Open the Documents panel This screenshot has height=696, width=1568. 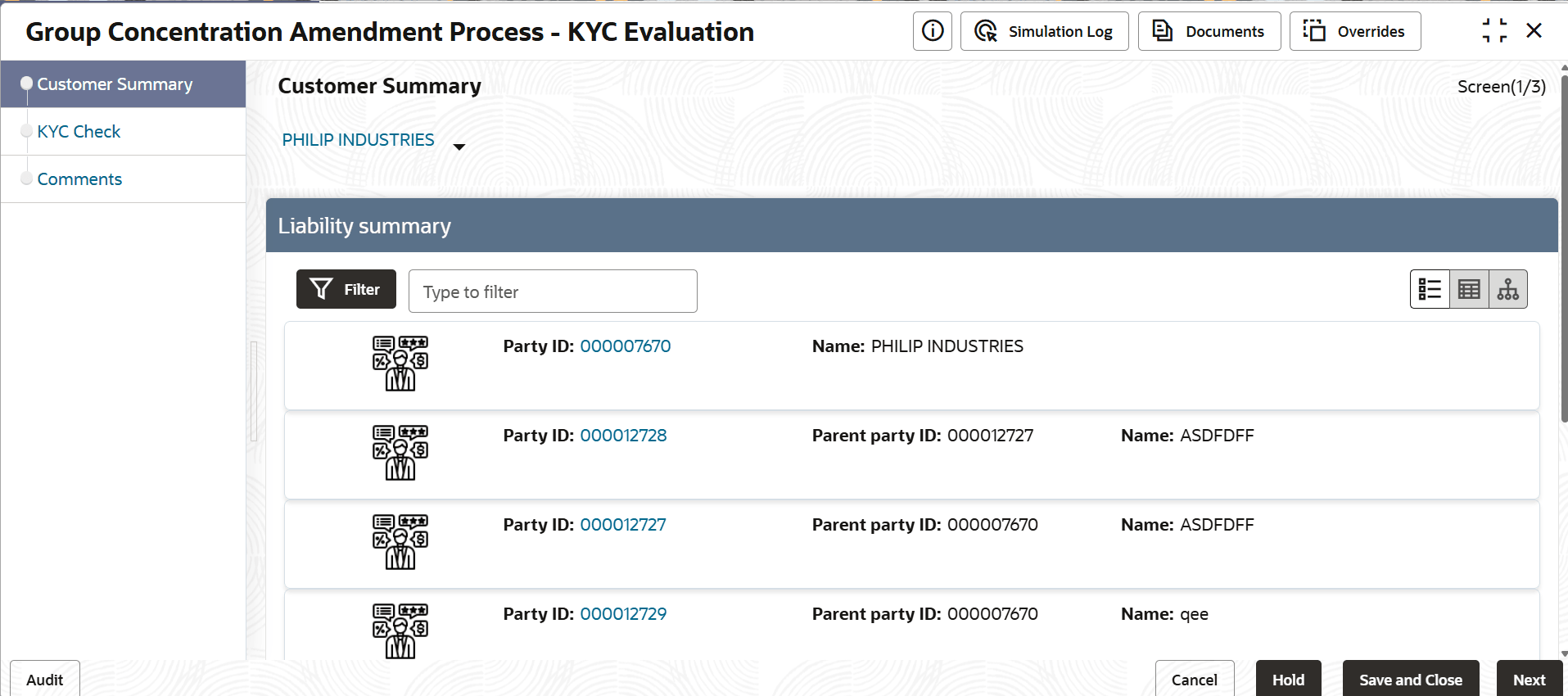click(x=1209, y=31)
